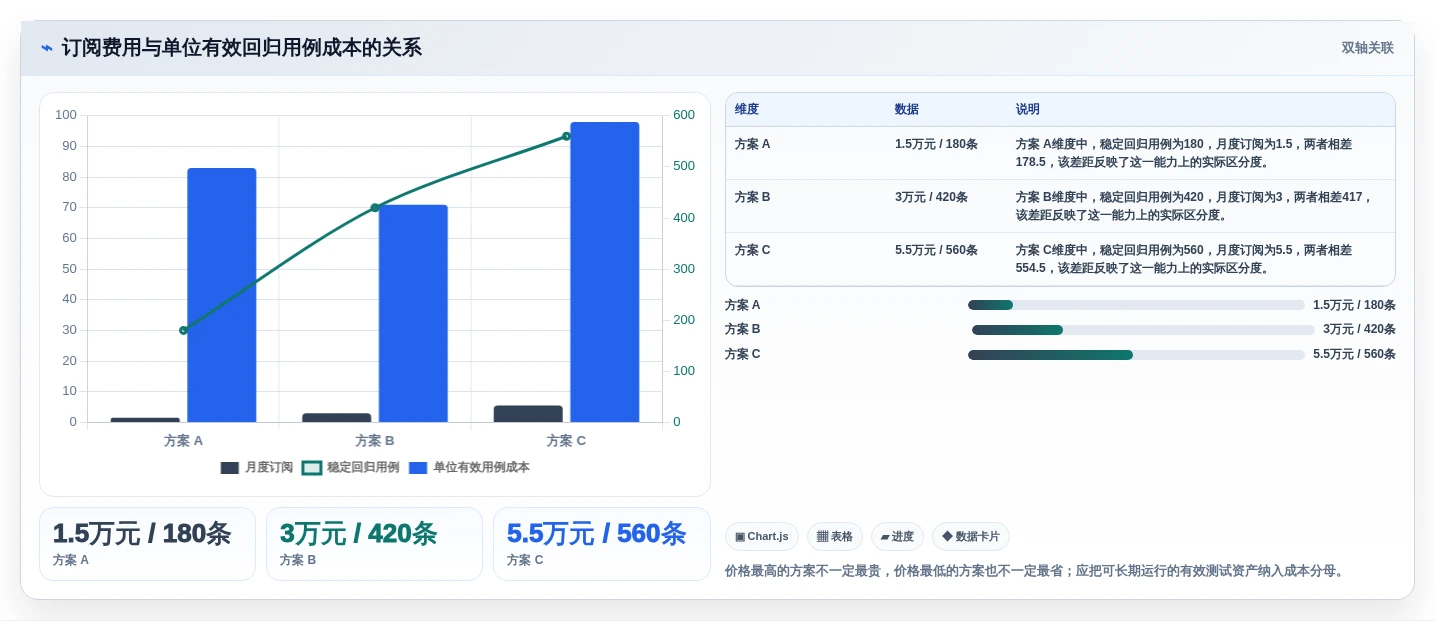The image size is (1435, 621).
Task: Click the panel title 订阅费用与单位有效回归用例成本的关系
Action: tap(242, 48)
